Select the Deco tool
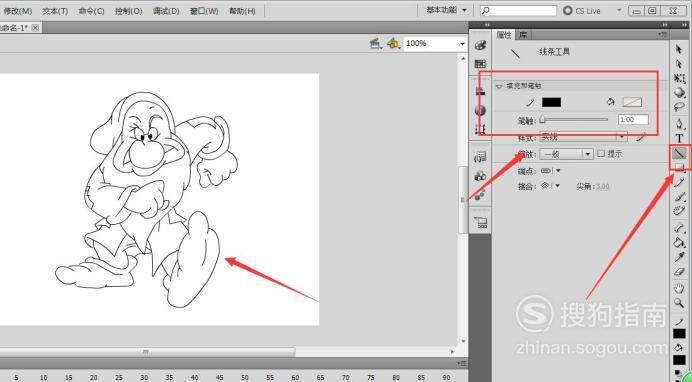The image size is (692, 382). coord(679,210)
